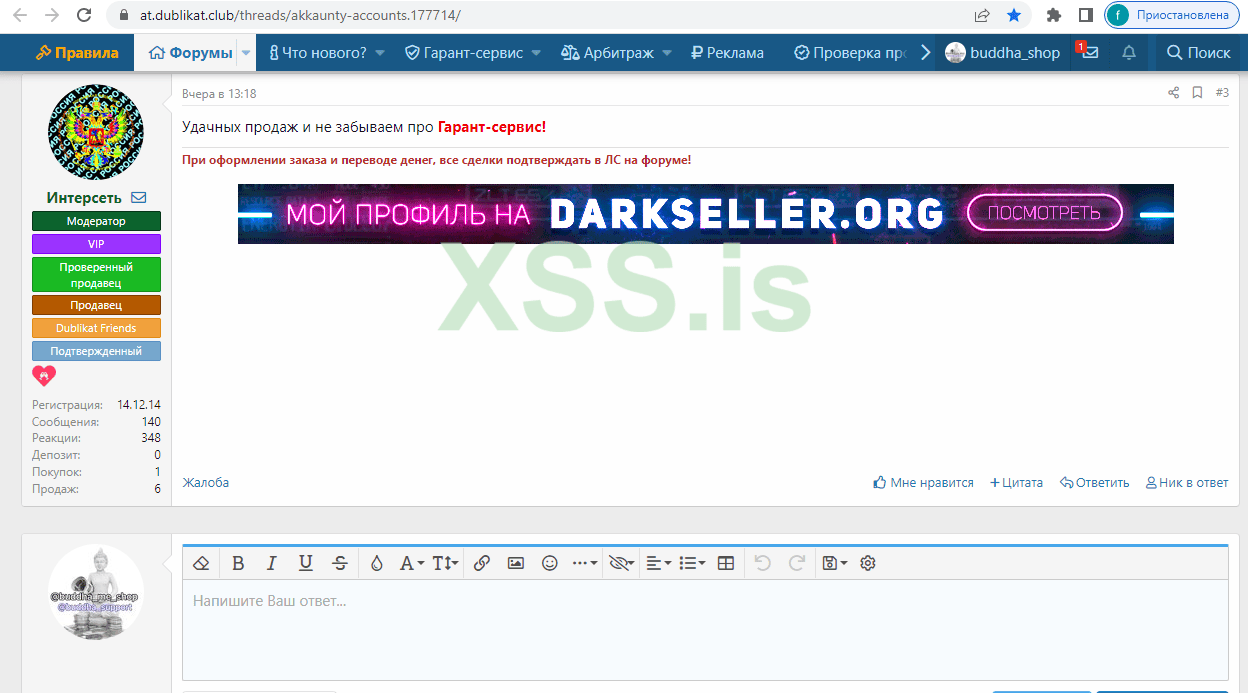
Task: Click 'Мне нравится' like button
Action: (x=923, y=482)
